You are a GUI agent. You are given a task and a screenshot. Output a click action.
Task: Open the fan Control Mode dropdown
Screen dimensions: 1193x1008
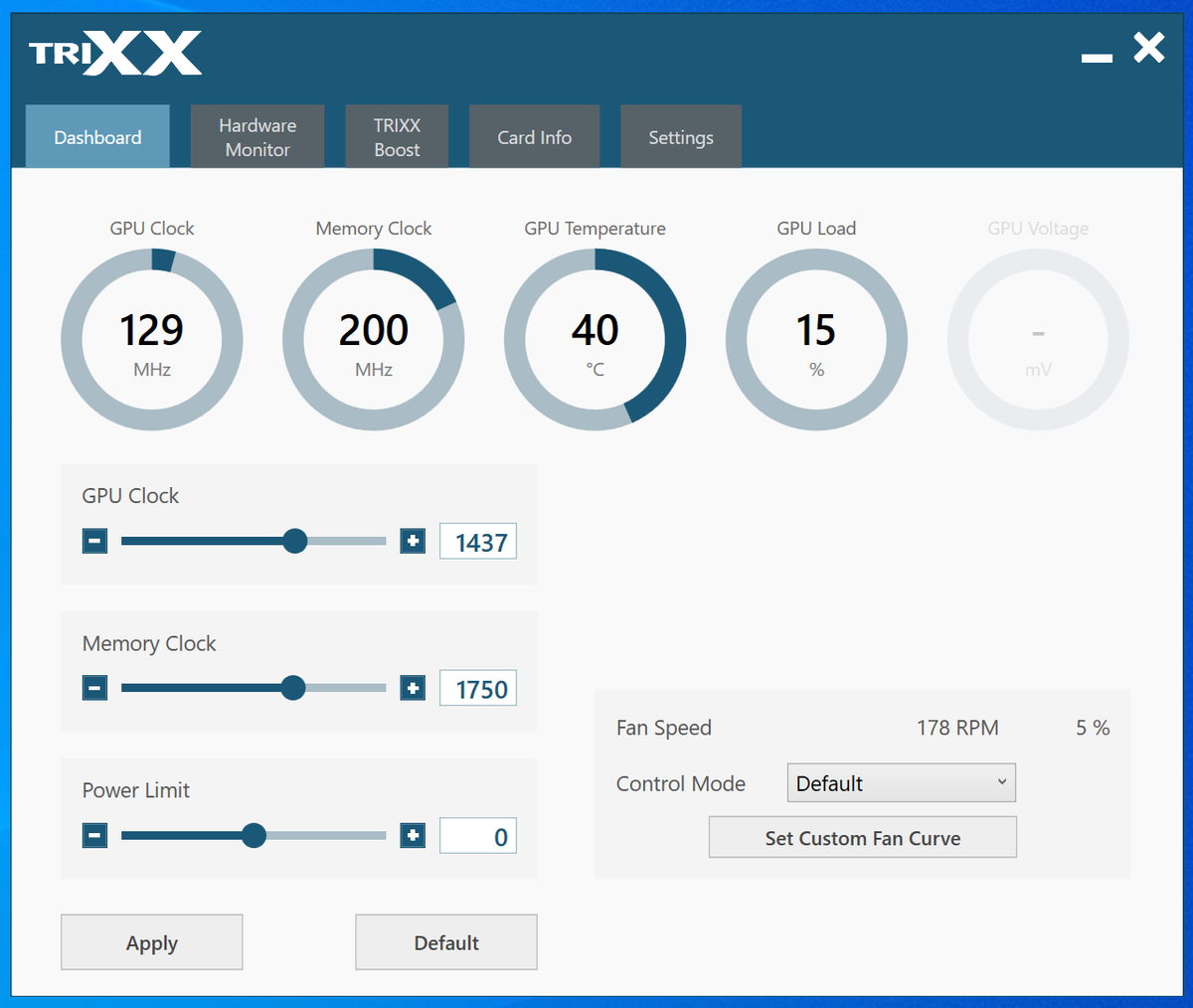click(x=900, y=782)
